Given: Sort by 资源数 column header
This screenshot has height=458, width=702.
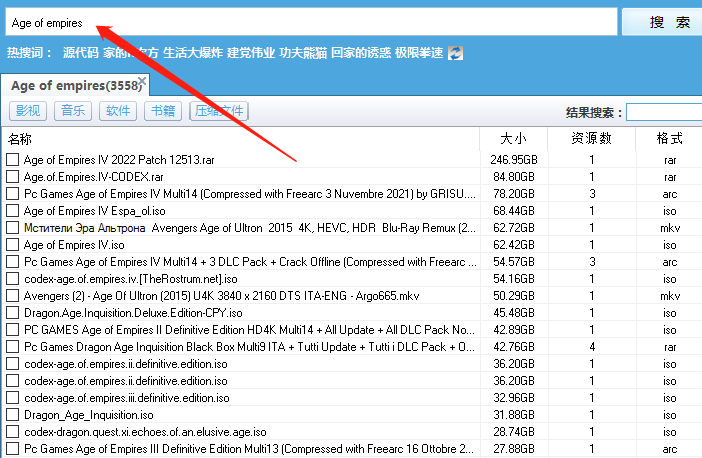Looking at the screenshot, I should coord(591,139).
